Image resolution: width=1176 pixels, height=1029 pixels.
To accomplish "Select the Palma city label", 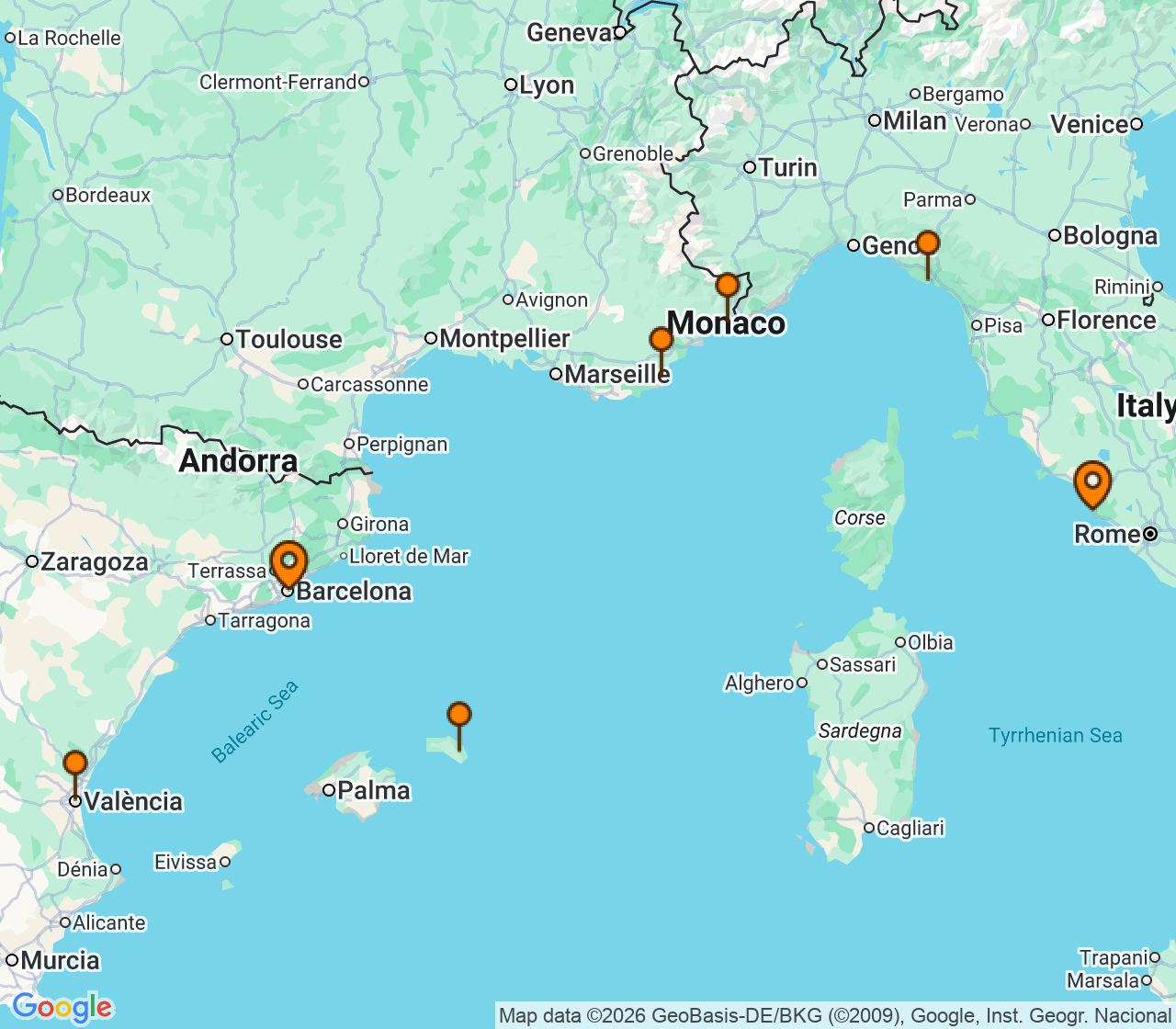I will click(374, 790).
